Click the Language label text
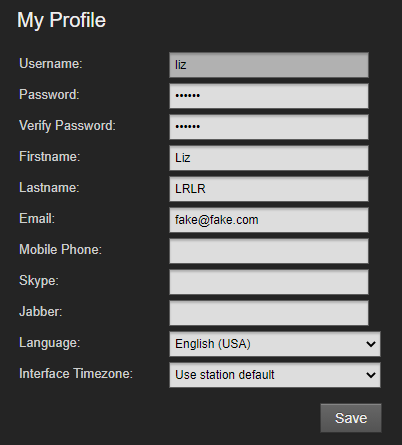The width and height of the screenshot is (402, 445). pyautogui.click(x=50, y=343)
